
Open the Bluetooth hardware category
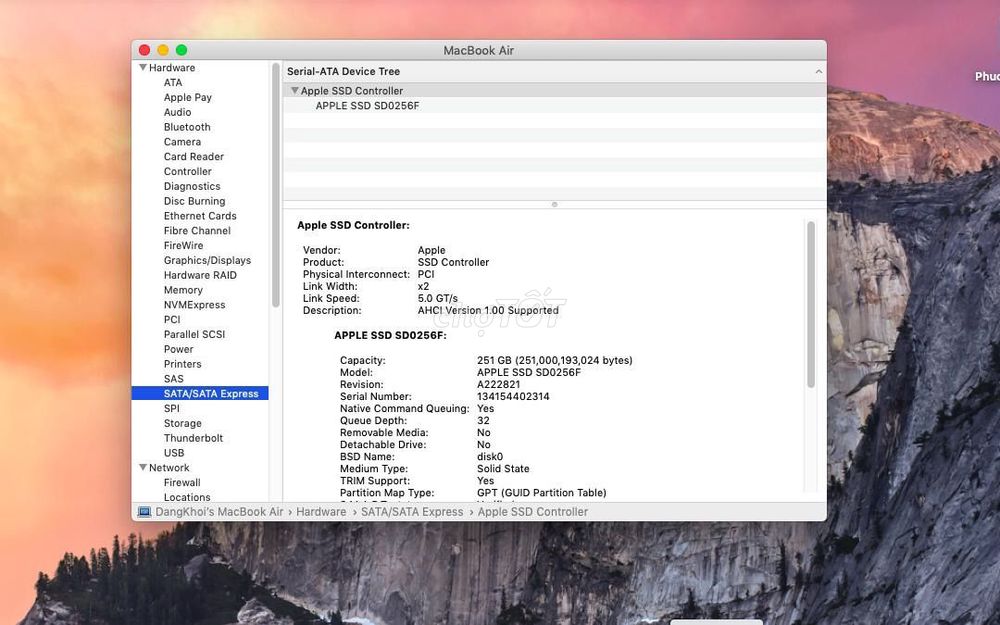point(187,127)
